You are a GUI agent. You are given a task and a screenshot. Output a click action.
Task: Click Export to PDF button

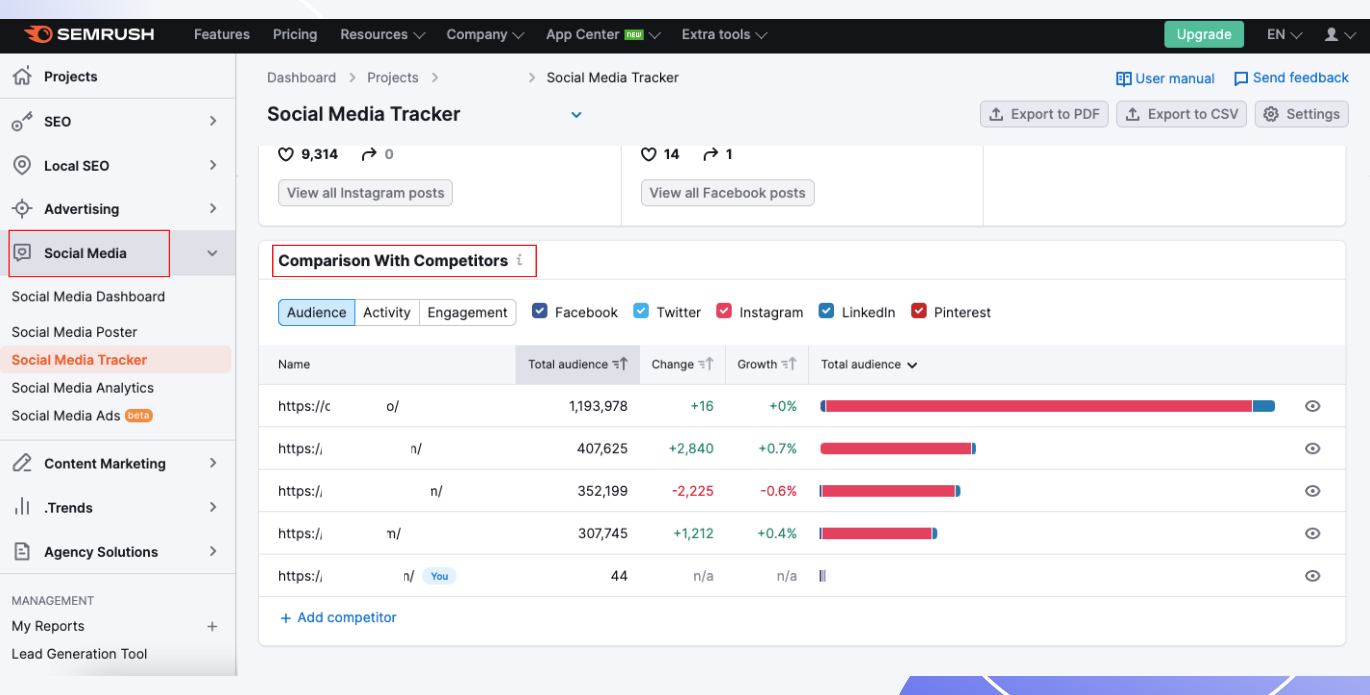(x=1044, y=114)
